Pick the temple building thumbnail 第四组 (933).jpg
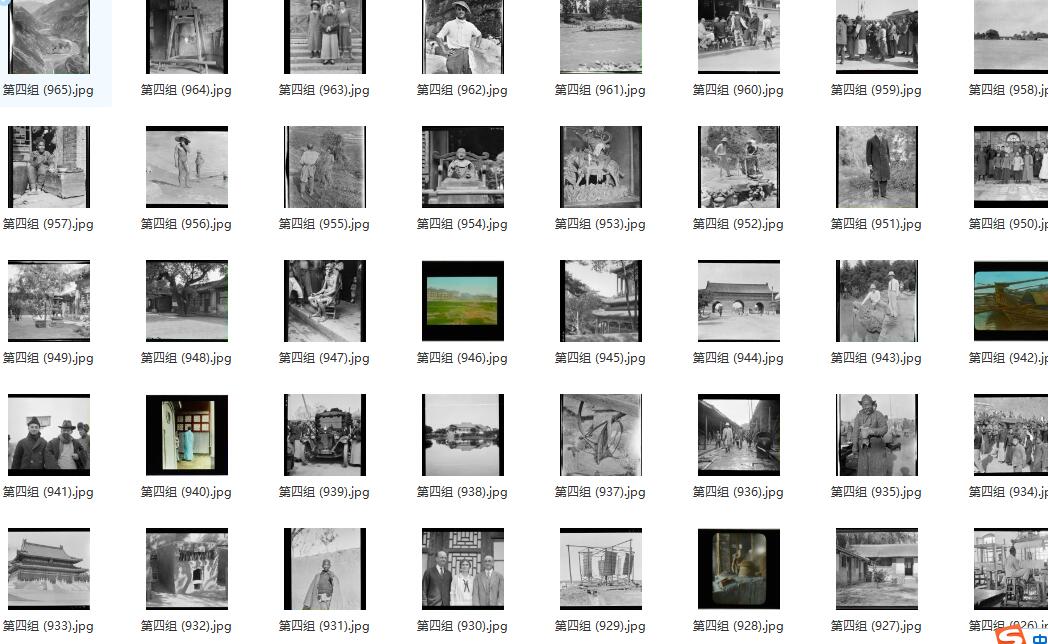 click(x=49, y=569)
